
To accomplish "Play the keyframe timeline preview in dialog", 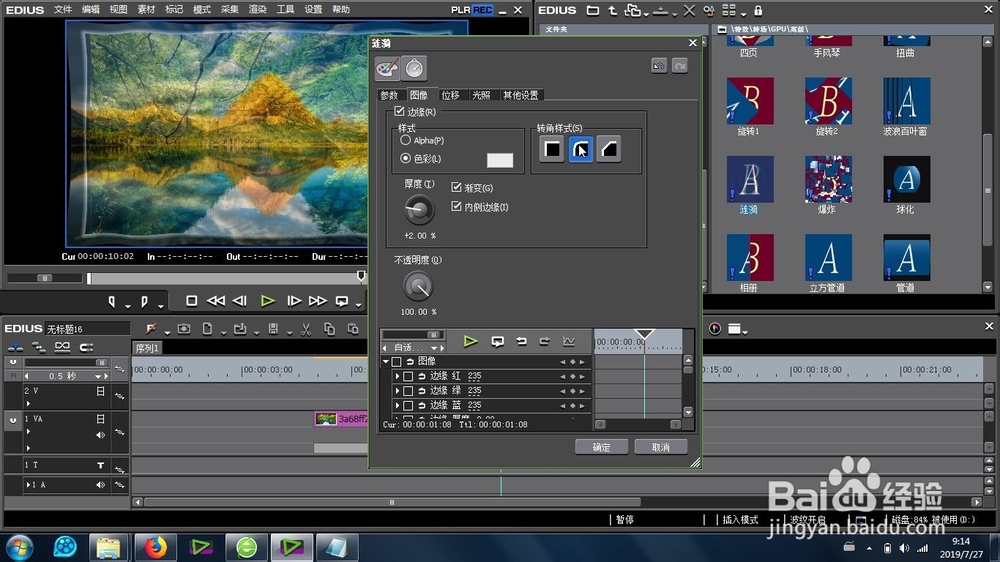I will [471, 341].
